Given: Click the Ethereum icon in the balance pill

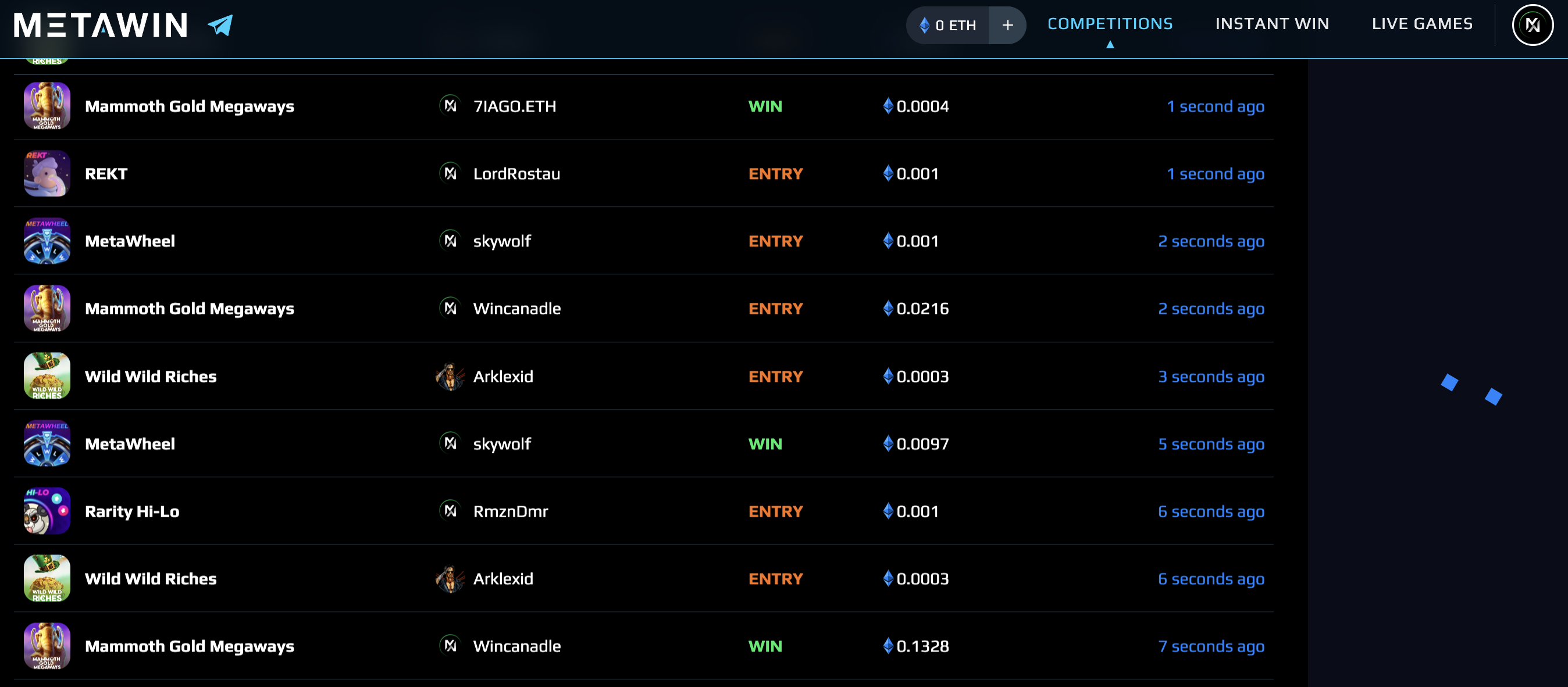Looking at the screenshot, I should (925, 25).
